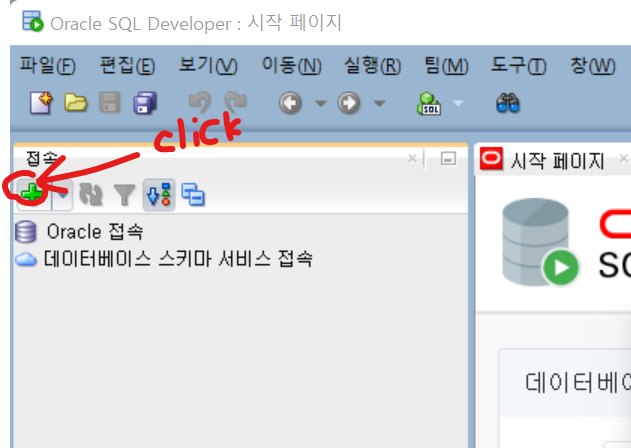Open the 편집(E) menu
The width and height of the screenshot is (631, 448).
127,65
